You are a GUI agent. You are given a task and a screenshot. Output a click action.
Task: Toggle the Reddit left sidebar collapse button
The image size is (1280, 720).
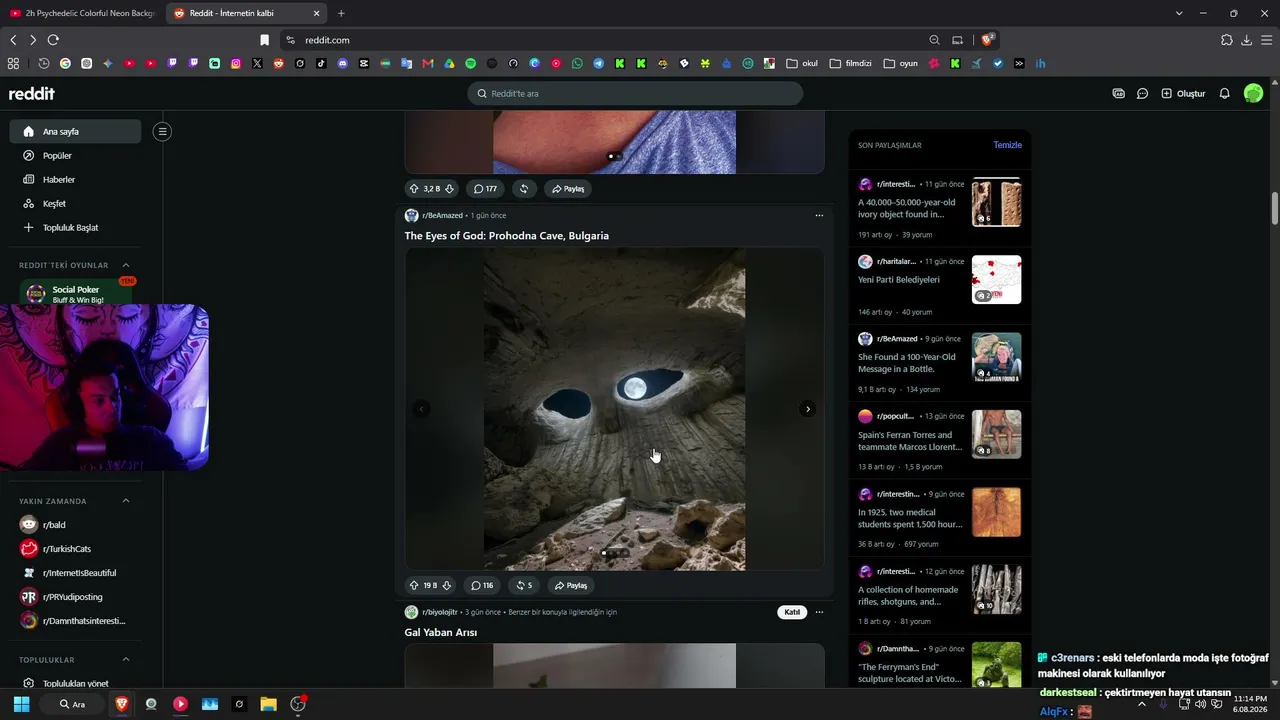click(x=162, y=131)
